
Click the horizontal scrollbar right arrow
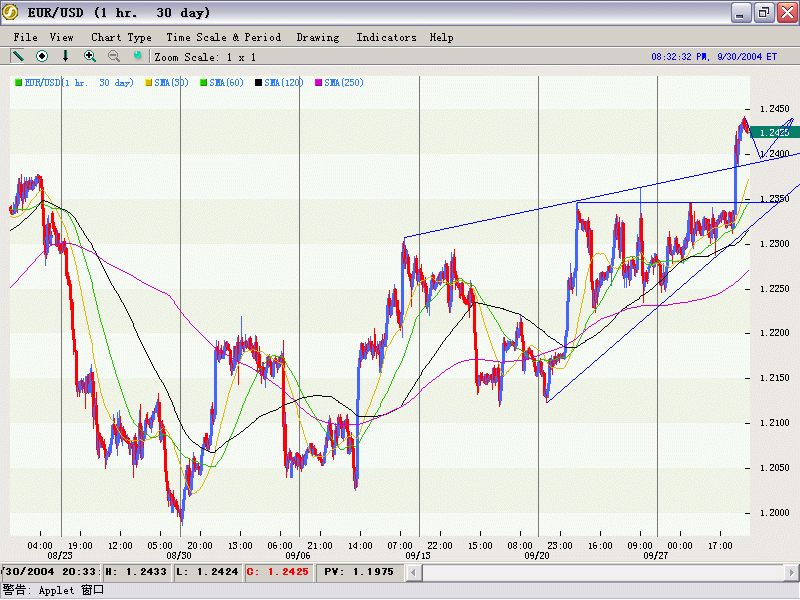click(x=791, y=572)
